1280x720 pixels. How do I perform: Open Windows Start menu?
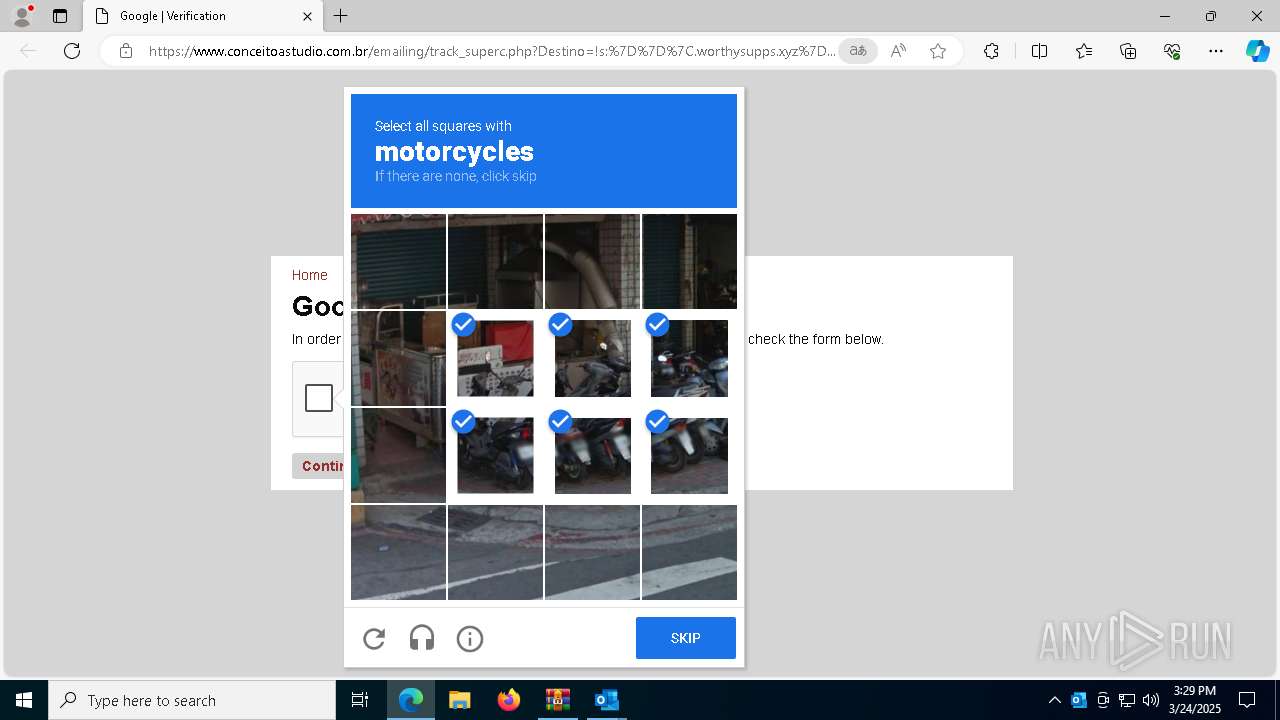(24, 700)
